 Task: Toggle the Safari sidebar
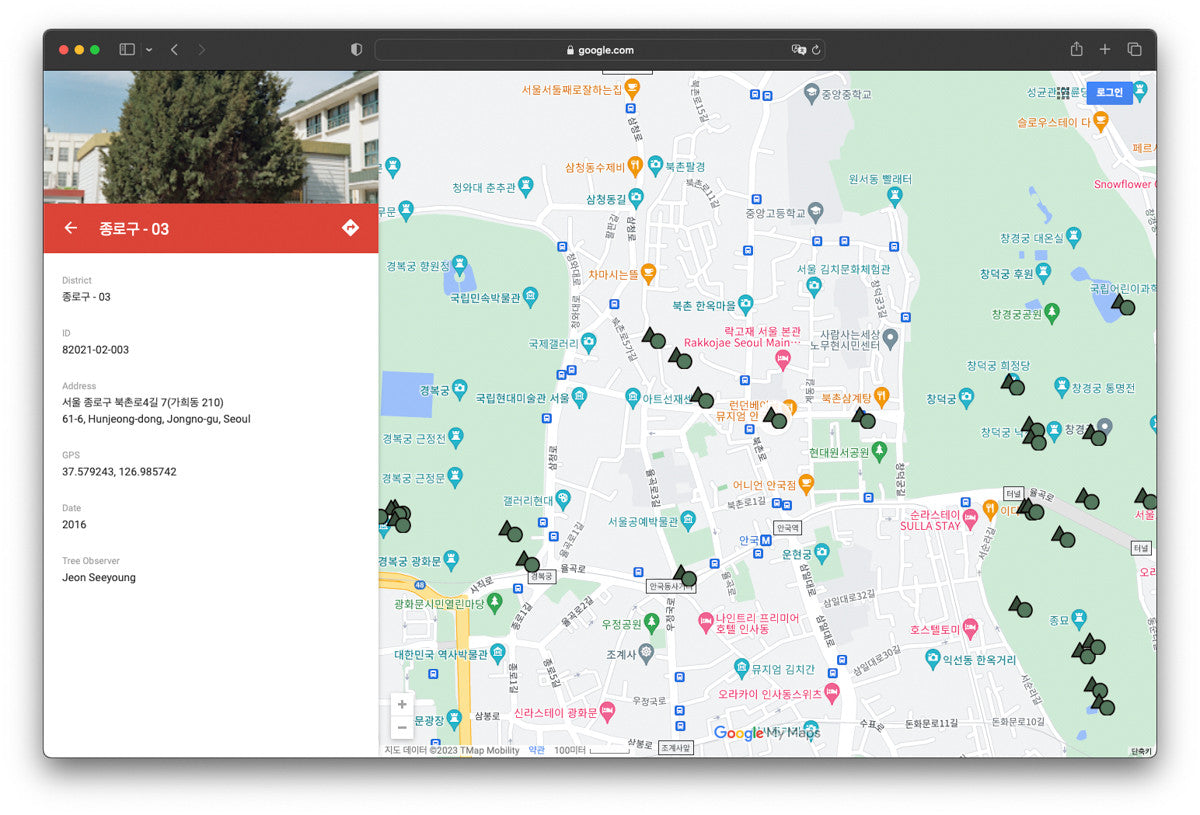(x=127, y=49)
